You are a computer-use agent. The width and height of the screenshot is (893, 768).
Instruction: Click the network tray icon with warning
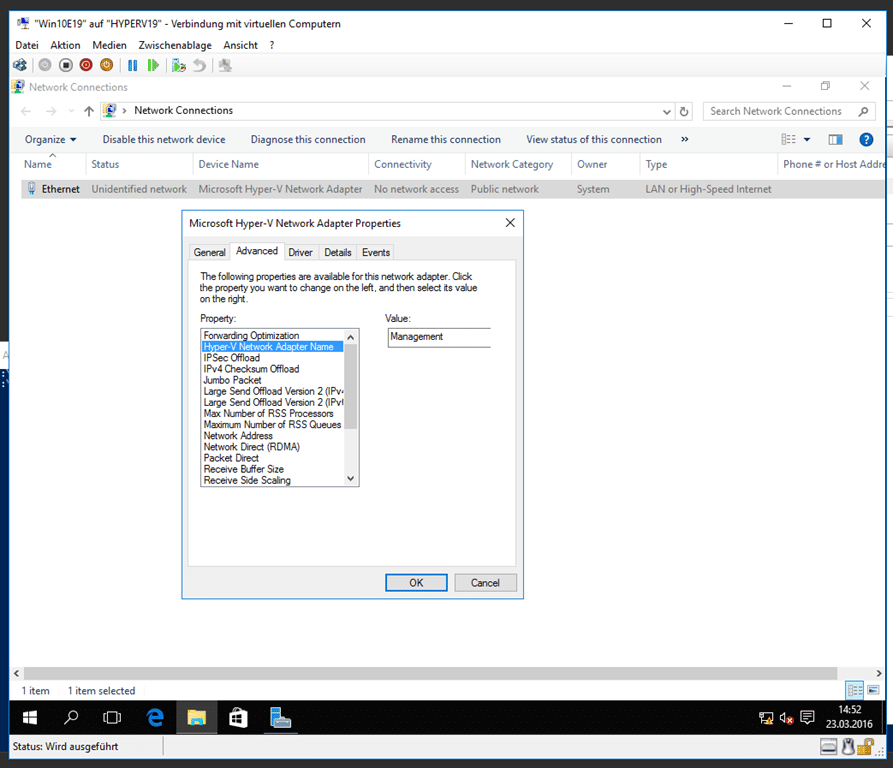tap(766, 718)
